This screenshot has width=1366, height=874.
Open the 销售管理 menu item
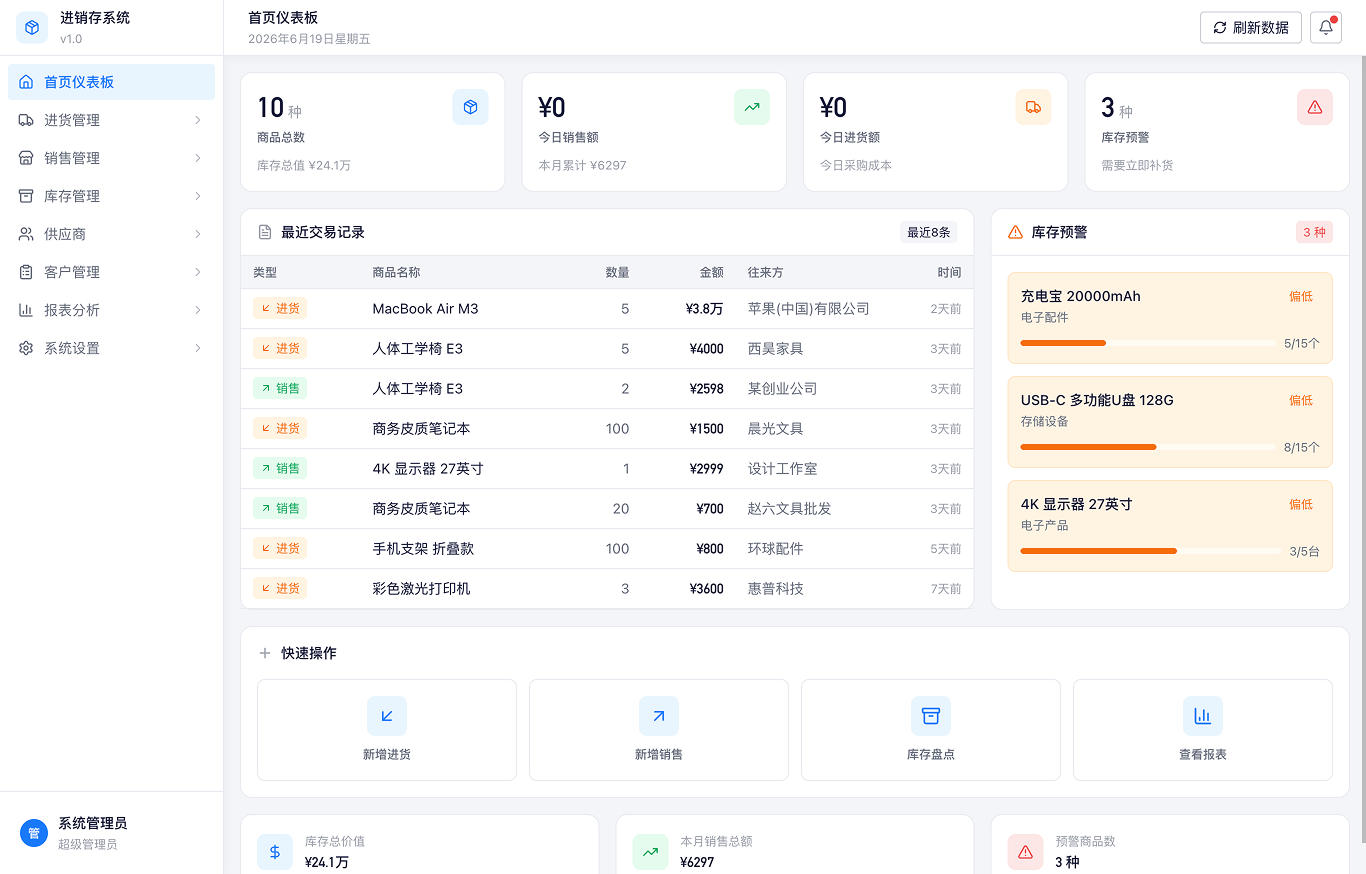[111, 158]
